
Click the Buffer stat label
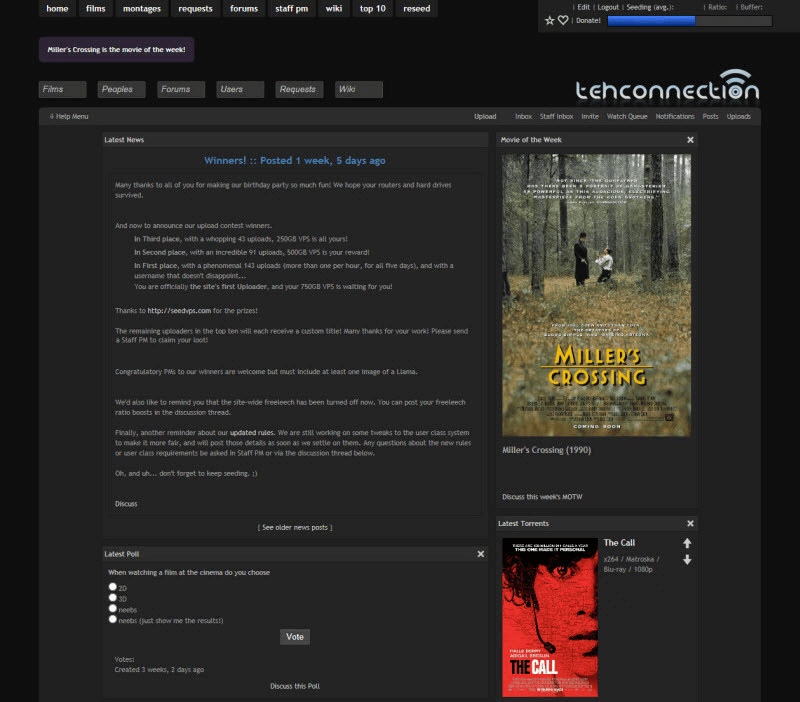752,7
